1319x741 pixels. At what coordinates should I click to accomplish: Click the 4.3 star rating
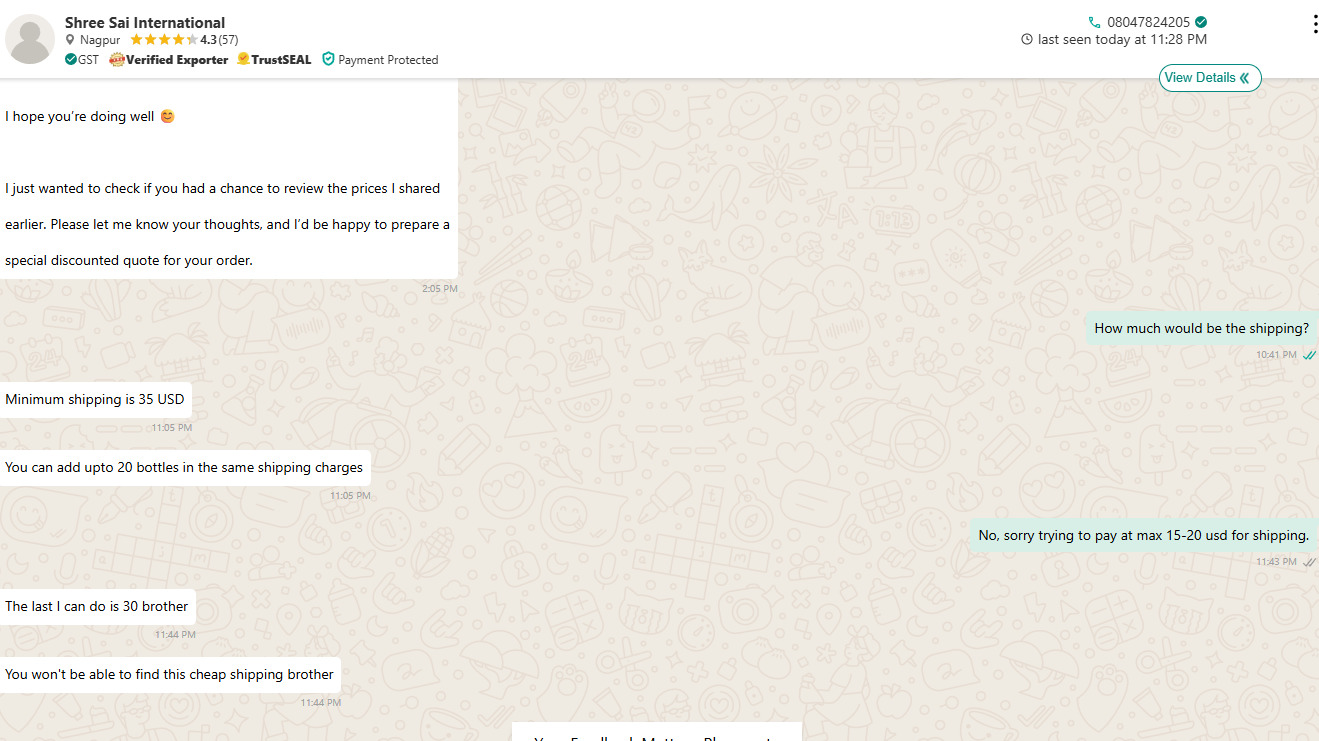(x=208, y=40)
